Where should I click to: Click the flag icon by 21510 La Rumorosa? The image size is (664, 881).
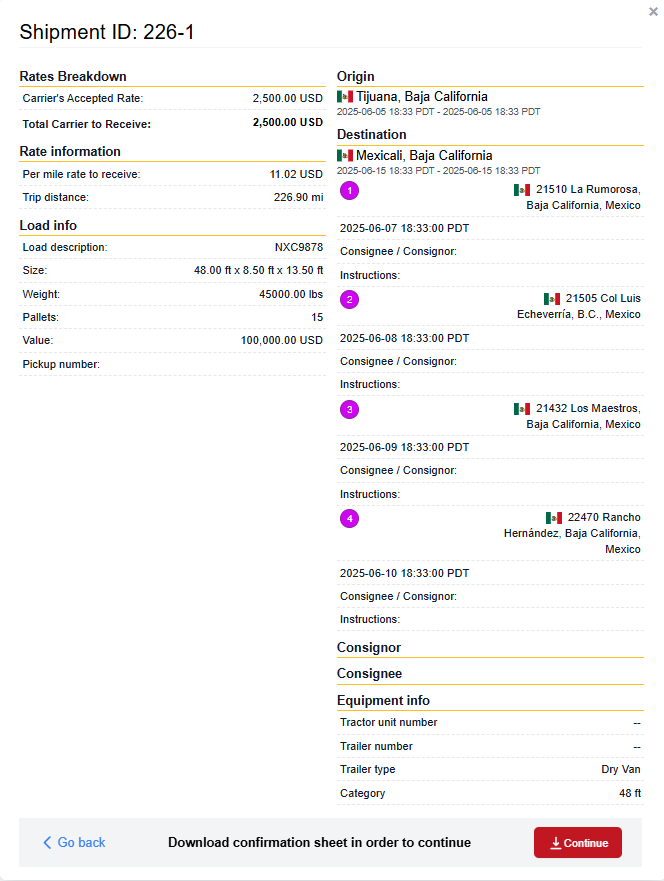click(x=522, y=190)
